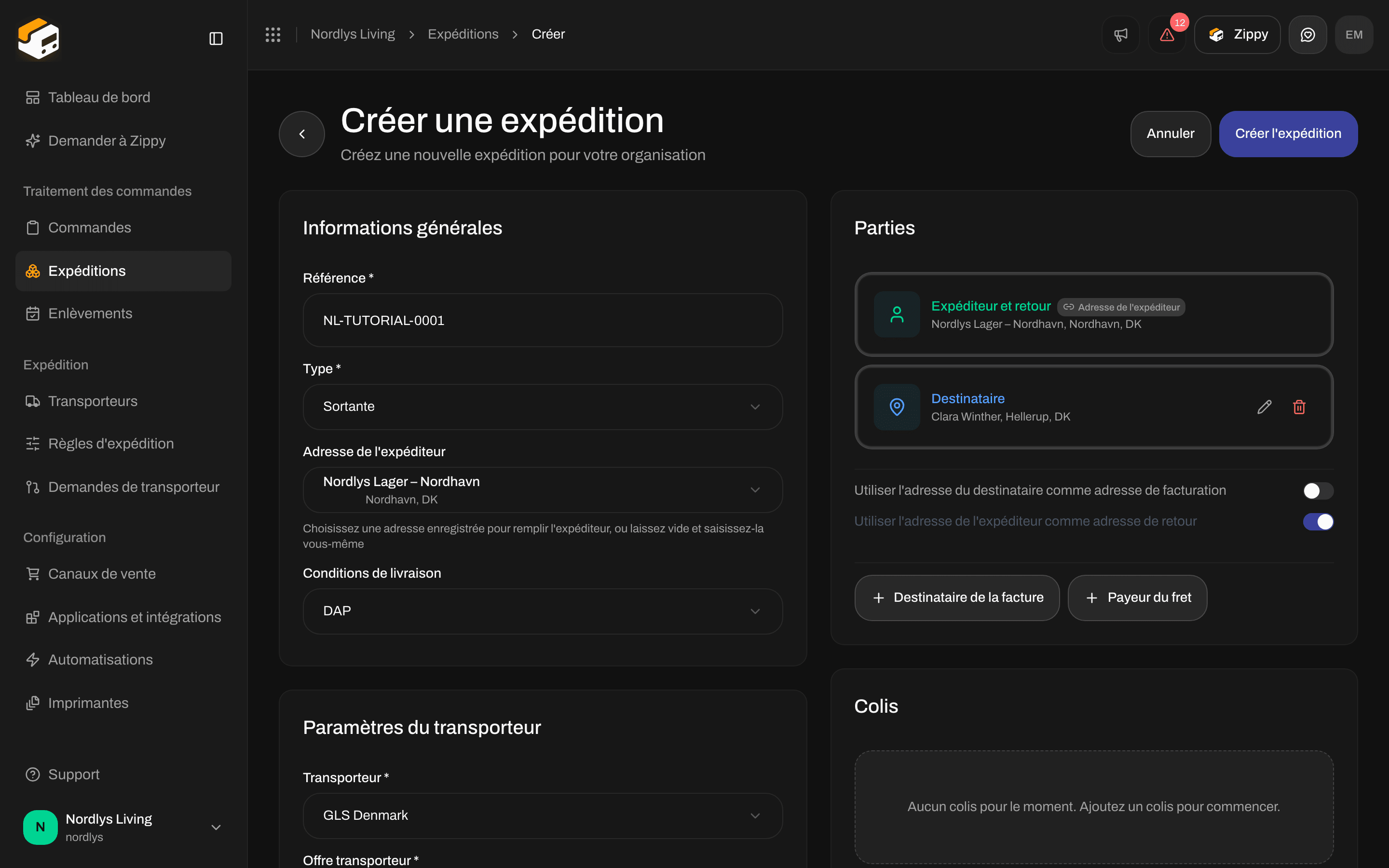Click the Destinataire location pin icon
This screenshot has width=1389, height=868.
pyautogui.click(x=897, y=407)
